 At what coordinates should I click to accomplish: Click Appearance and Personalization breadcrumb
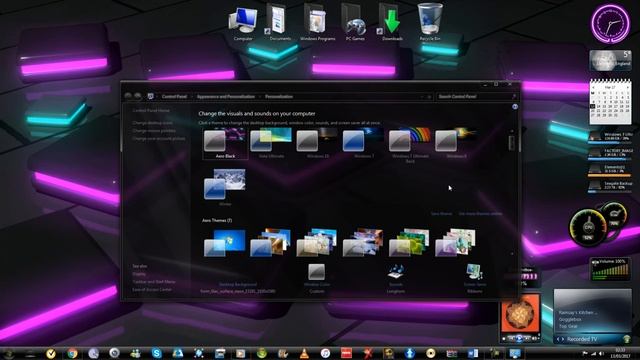point(226,97)
